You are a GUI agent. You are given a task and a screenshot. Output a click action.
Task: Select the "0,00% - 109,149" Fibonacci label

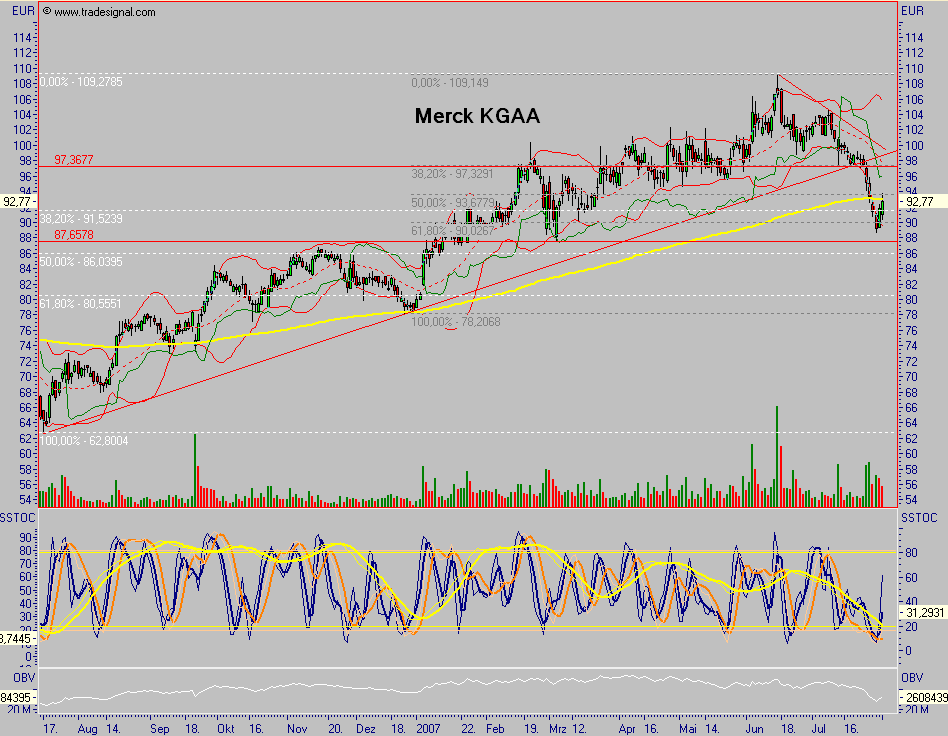450,83
